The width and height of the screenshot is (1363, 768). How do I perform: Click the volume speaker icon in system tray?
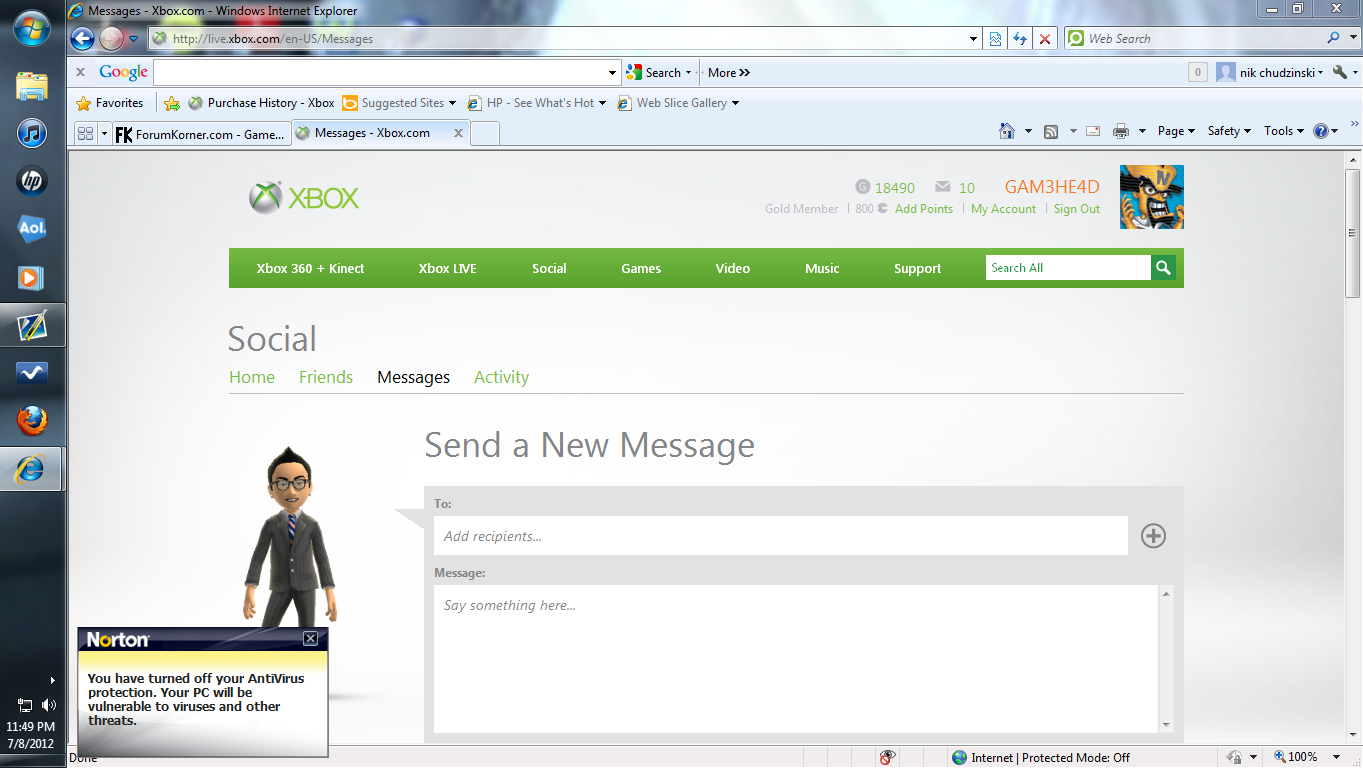point(49,706)
